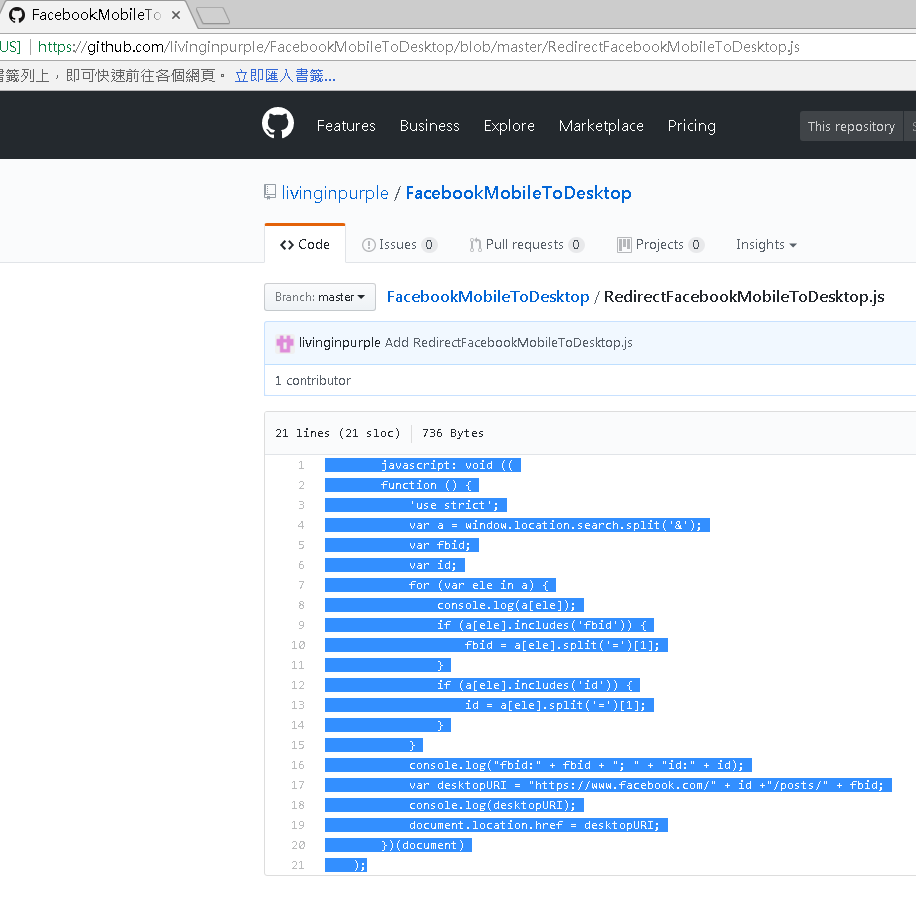Viewport: 916px width, 901px height.
Task: Click the code brackets icon on Code tab
Action: pos(287,245)
